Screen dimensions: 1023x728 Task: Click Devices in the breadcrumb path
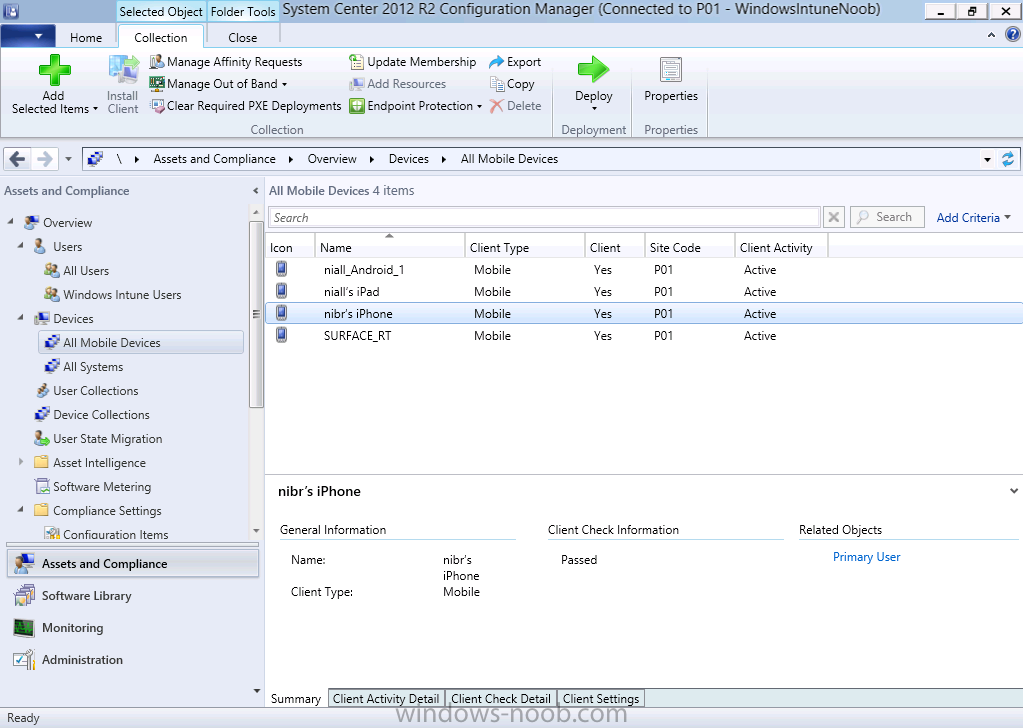(x=408, y=159)
